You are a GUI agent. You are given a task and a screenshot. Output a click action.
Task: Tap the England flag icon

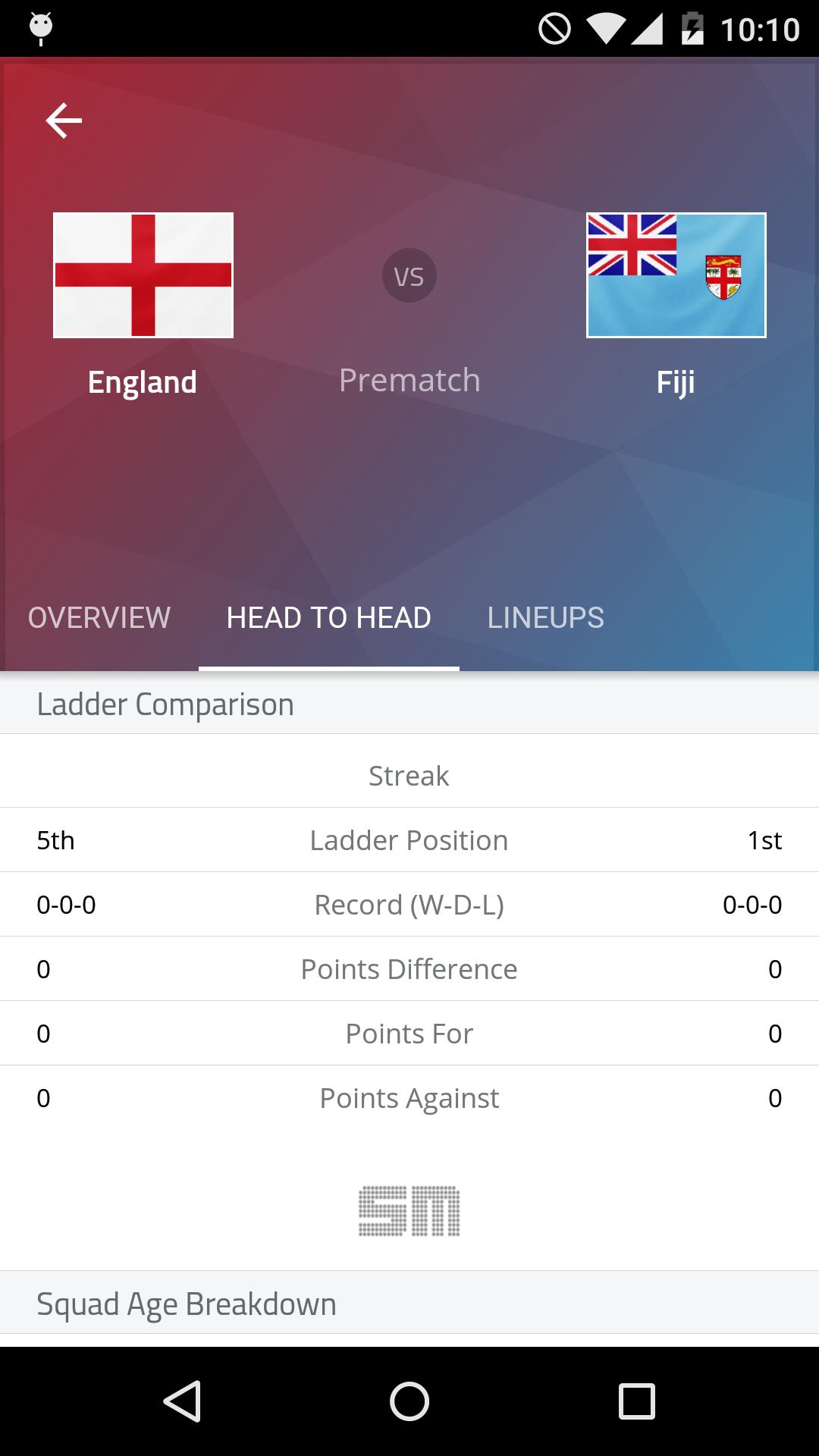(x=143, y=275)
